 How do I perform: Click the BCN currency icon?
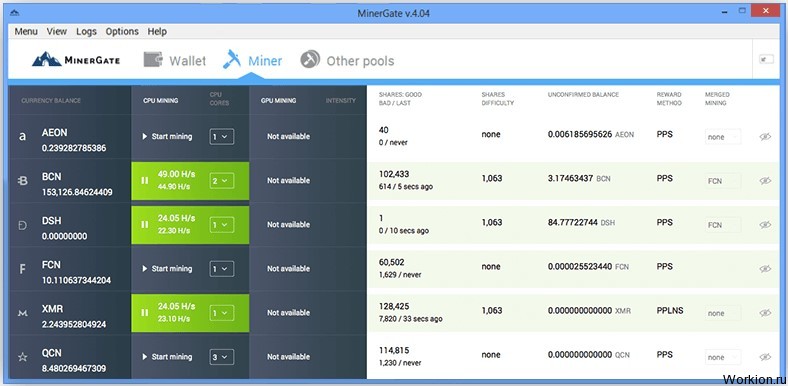point(23,181)
